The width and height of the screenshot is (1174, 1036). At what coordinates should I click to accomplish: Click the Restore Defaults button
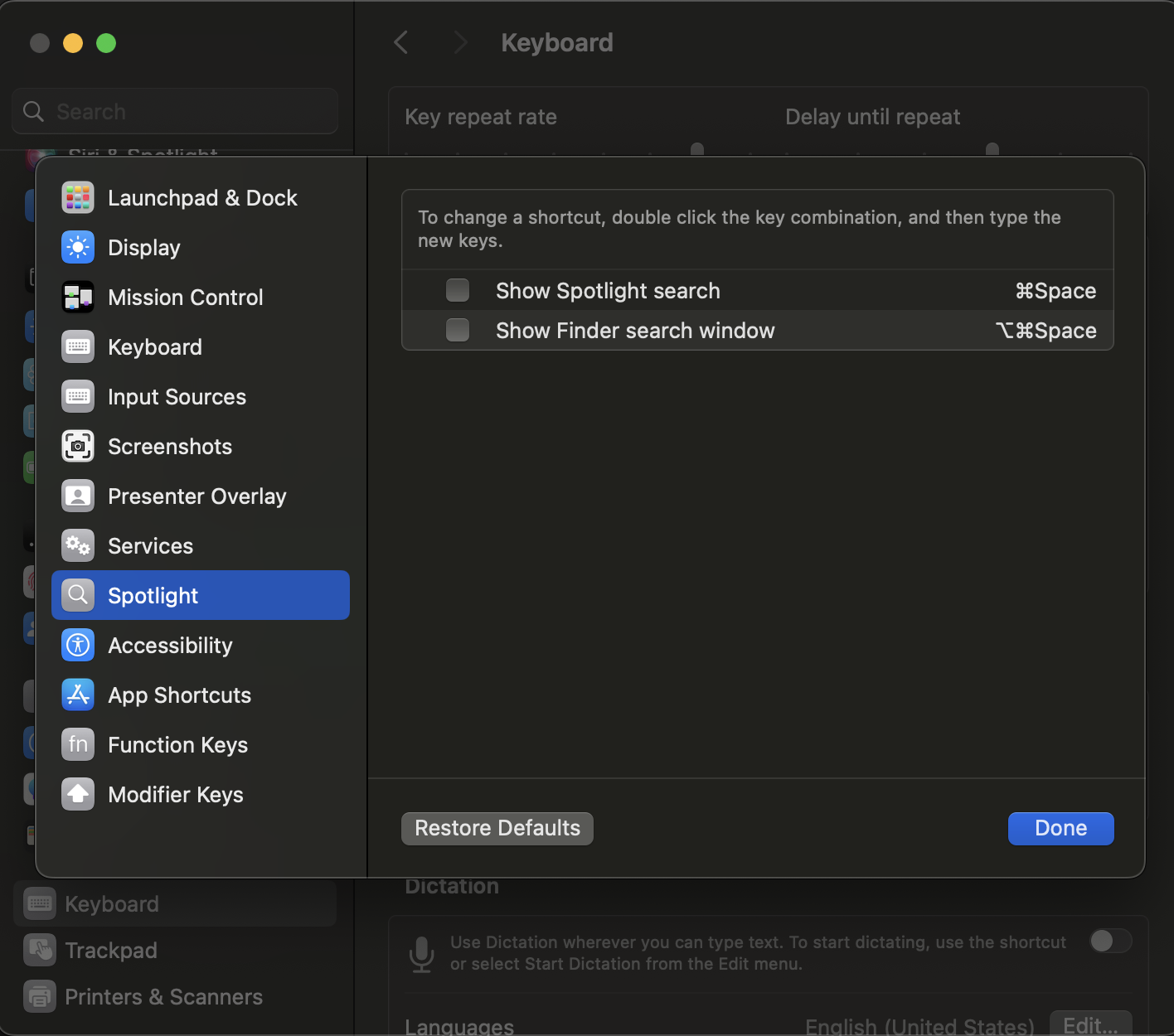(497, 828)
